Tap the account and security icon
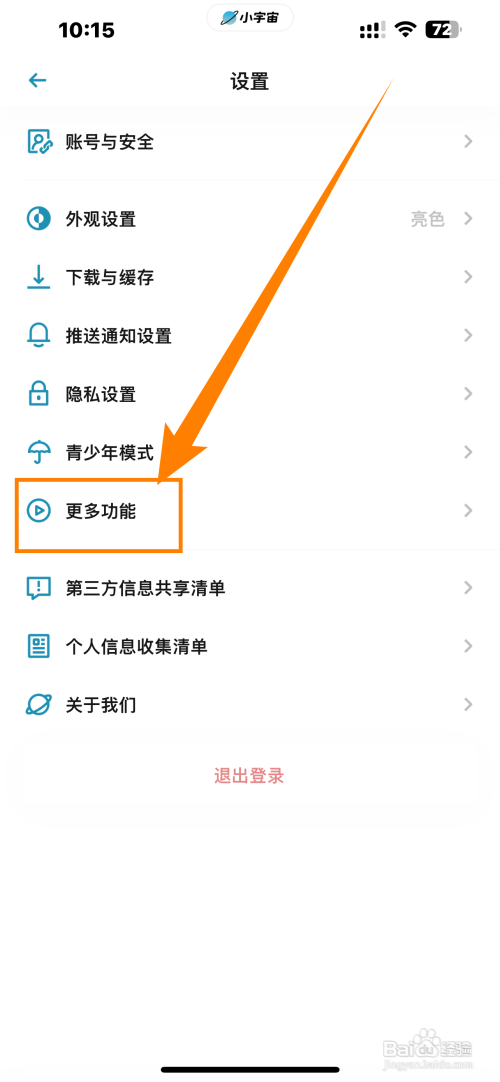This screenshot has width=500, height=1082. pos(39,141)
